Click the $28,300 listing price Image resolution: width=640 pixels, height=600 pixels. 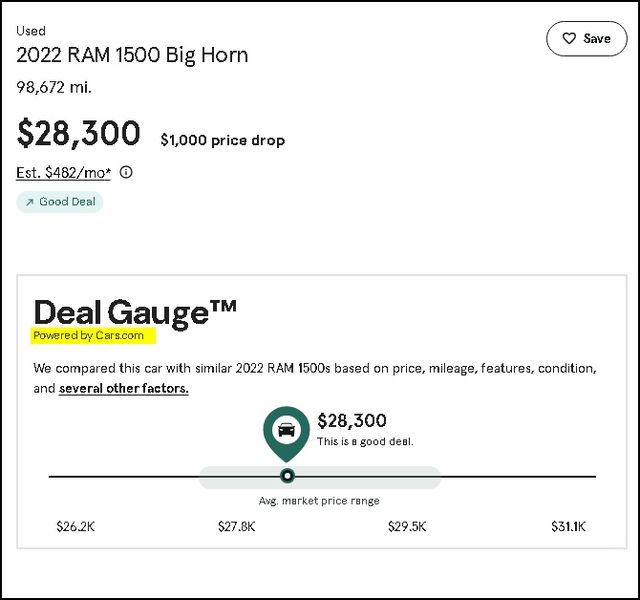78,133
